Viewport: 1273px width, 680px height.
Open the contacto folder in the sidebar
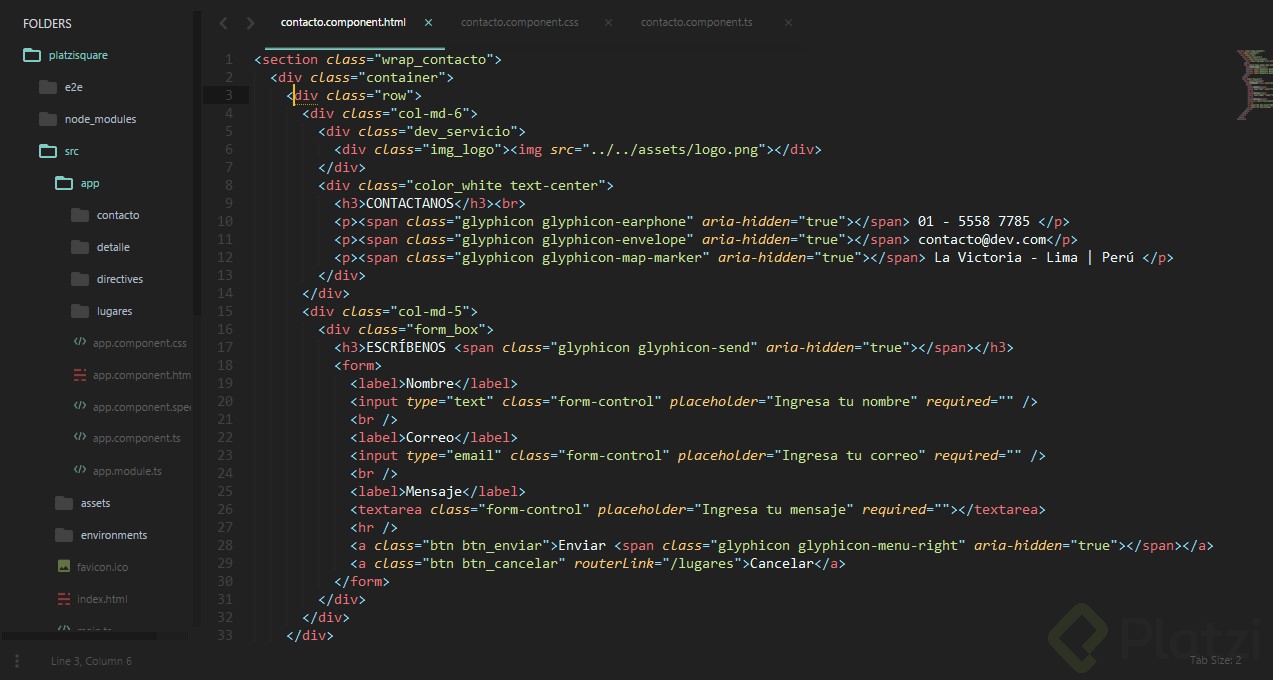click(117, 215)
